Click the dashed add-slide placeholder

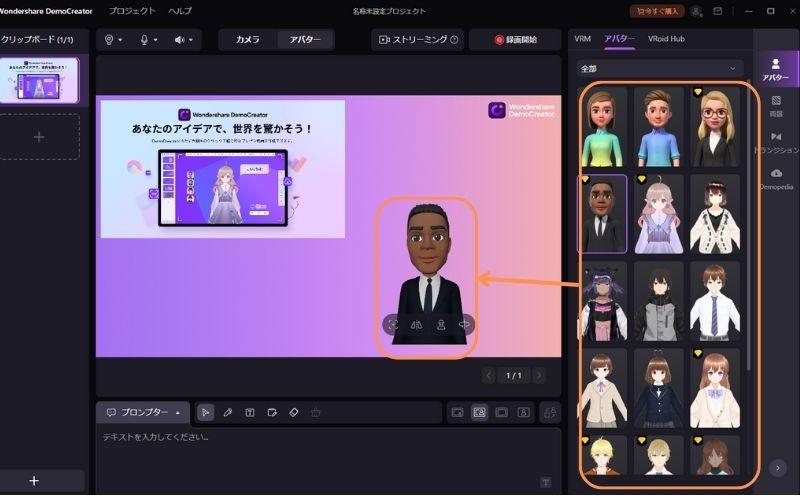39,137
